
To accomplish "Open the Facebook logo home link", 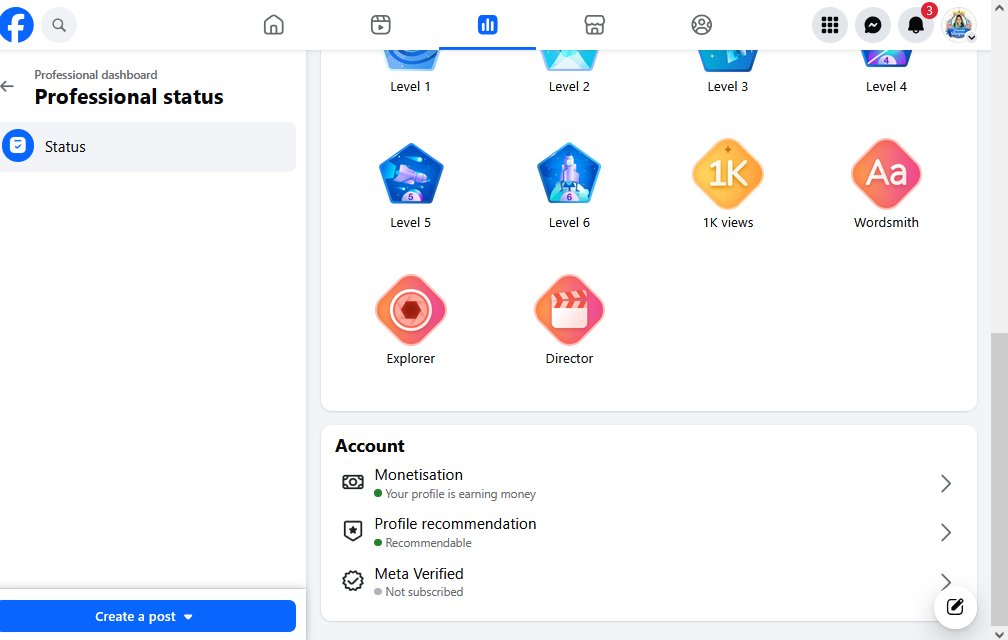I will pos(15,25).
